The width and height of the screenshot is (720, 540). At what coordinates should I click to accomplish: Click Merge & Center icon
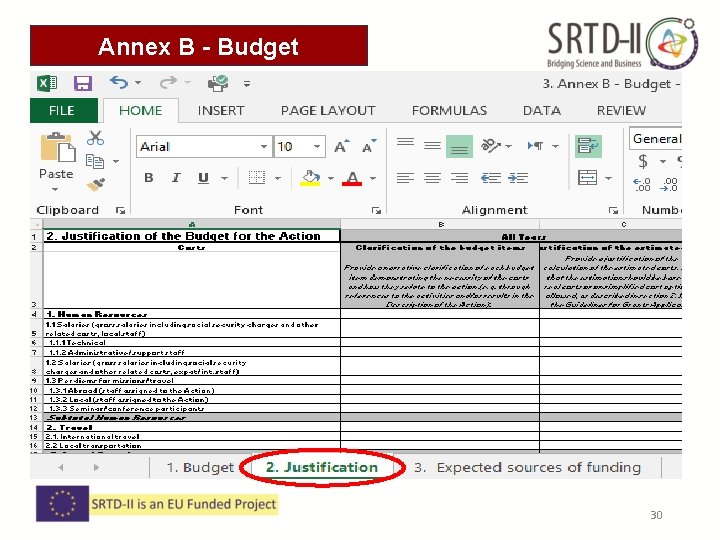pos(588,177)
